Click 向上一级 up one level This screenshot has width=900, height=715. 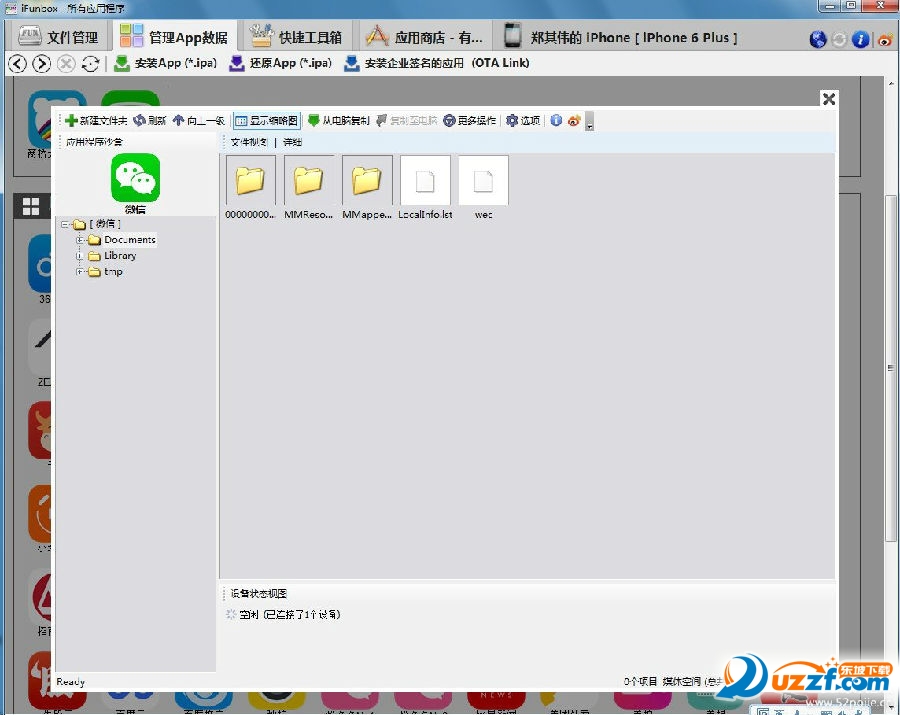pyautogui.click(x=199, y=121)
